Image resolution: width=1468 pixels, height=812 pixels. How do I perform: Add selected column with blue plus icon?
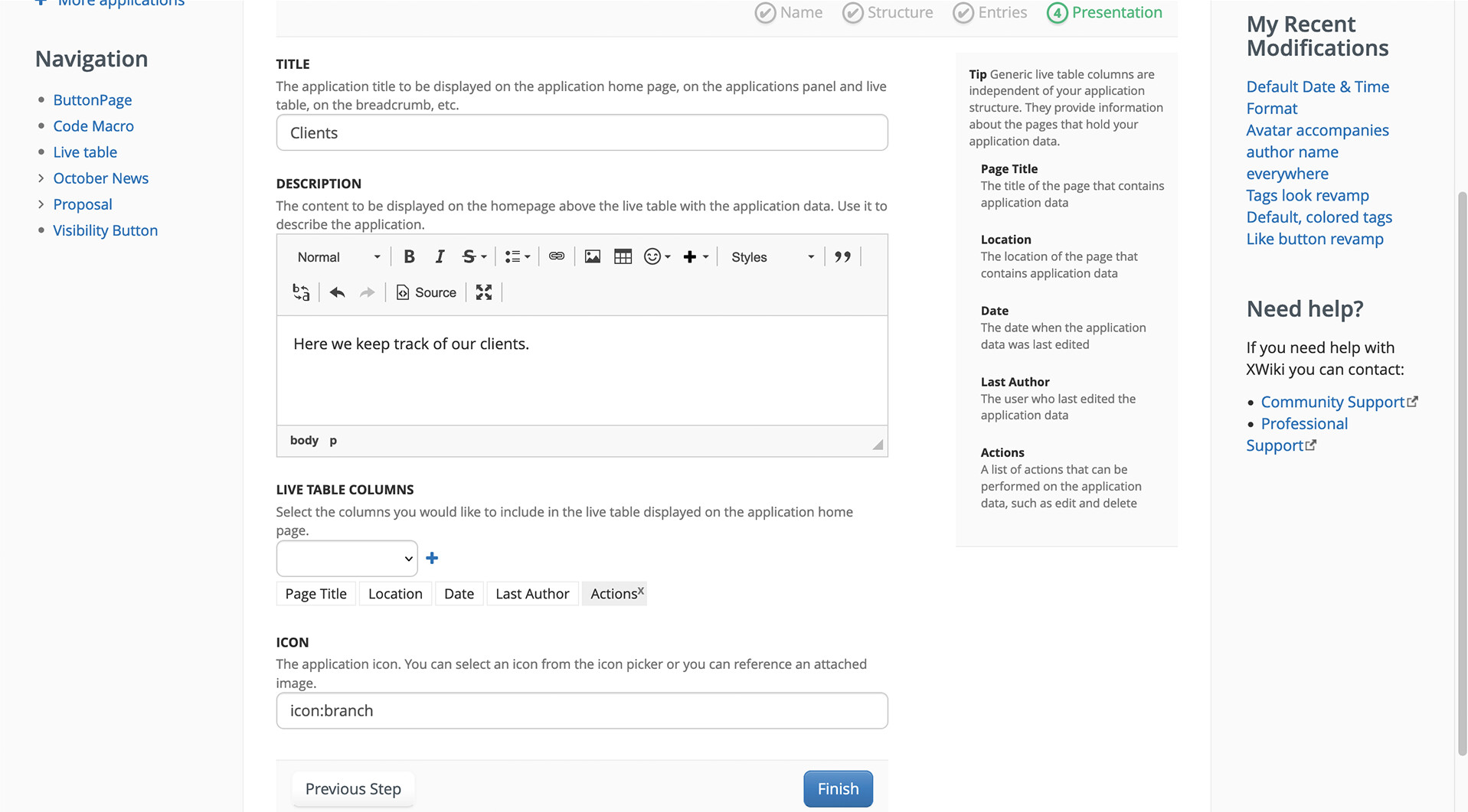[x=432, y=559]
